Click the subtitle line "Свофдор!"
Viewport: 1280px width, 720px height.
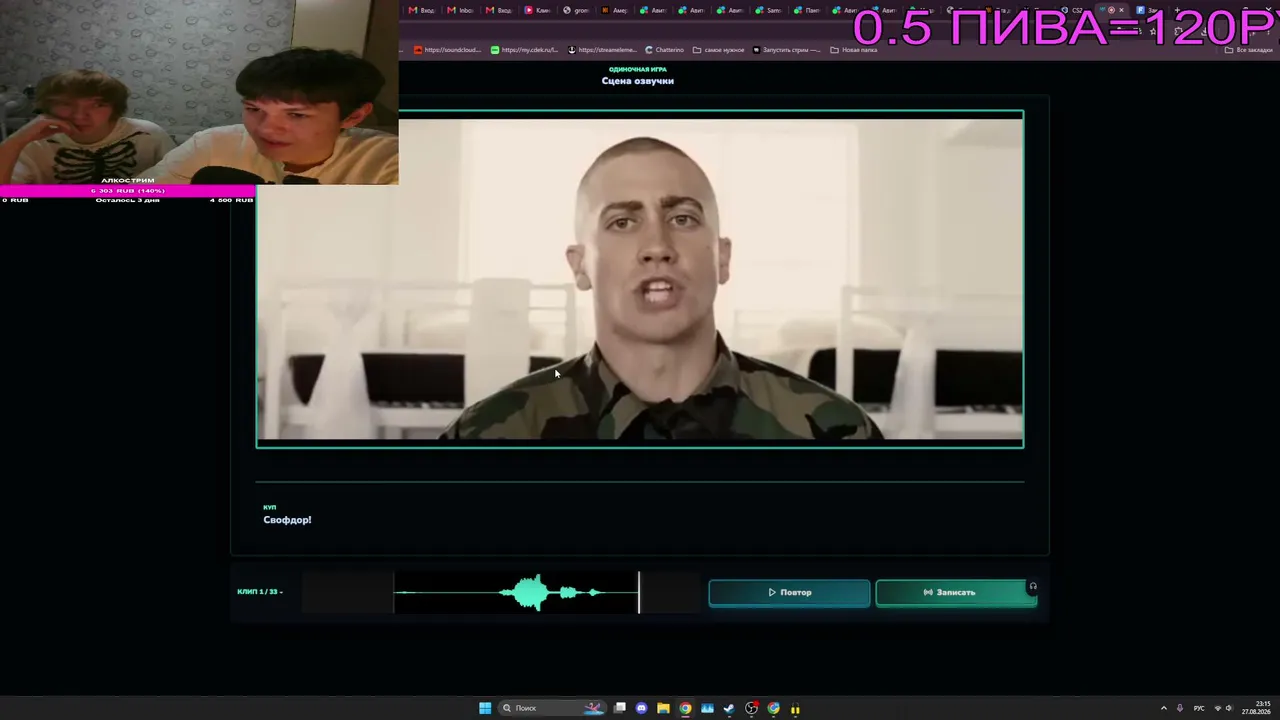[x=287, y=520]
